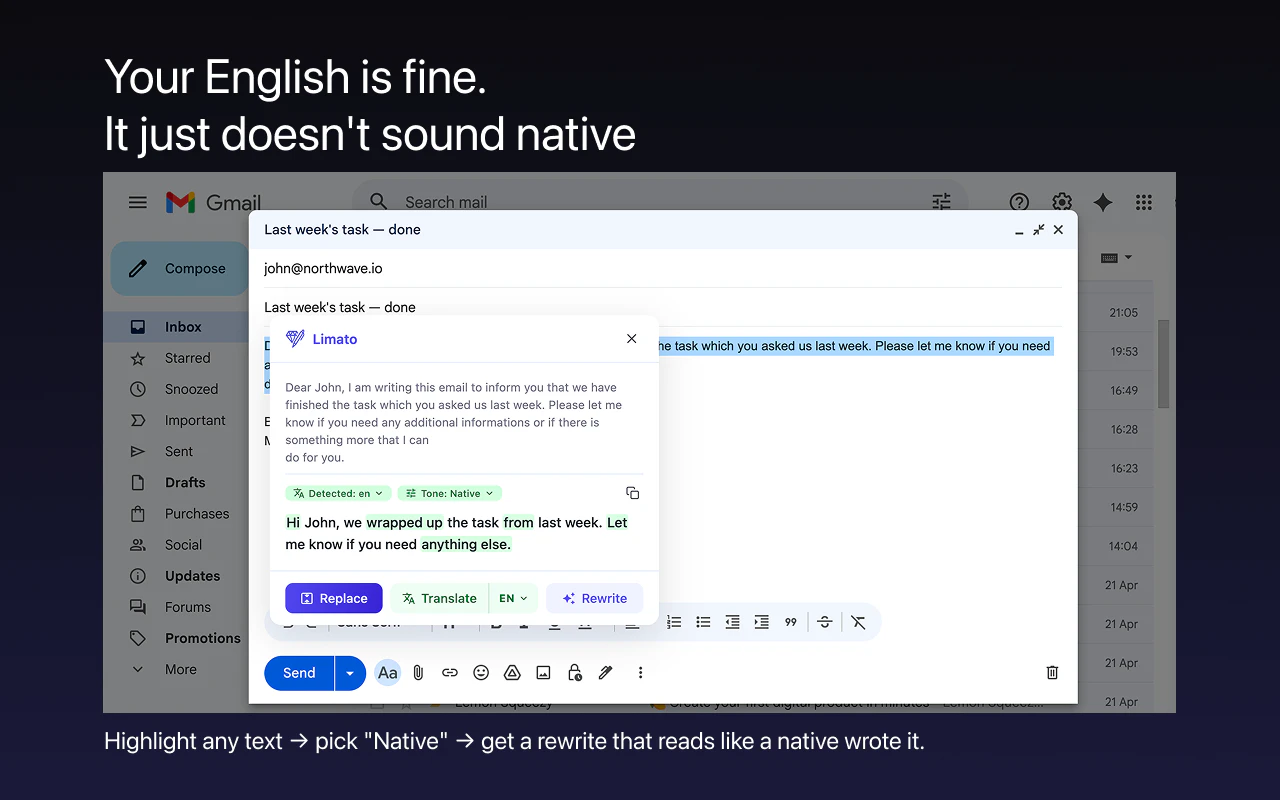Remove formatting from selected text
This screenshot has height=800, width=1280.
click(858, 622)
